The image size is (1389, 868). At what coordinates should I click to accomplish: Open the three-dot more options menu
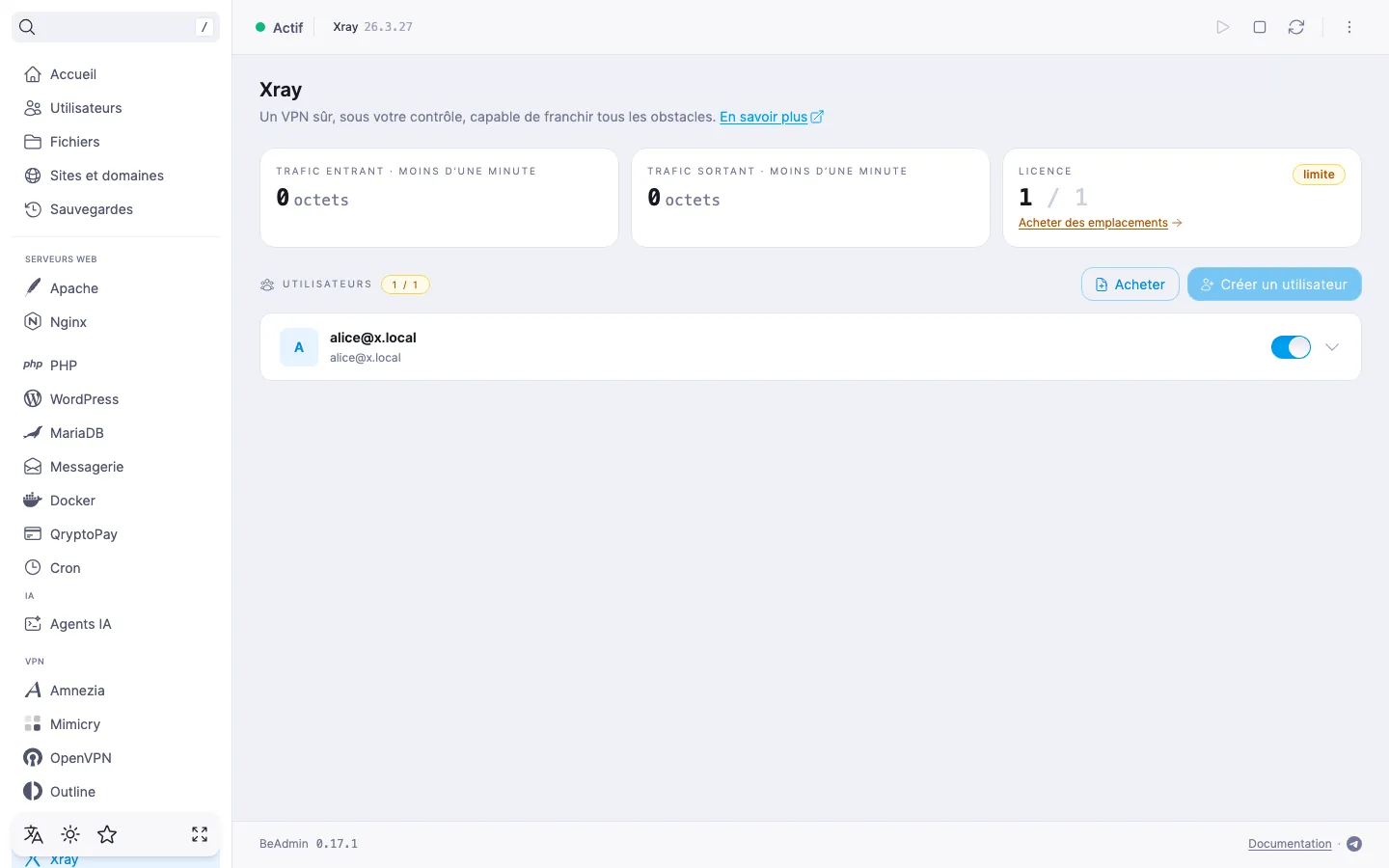(x=1349, y=27)
